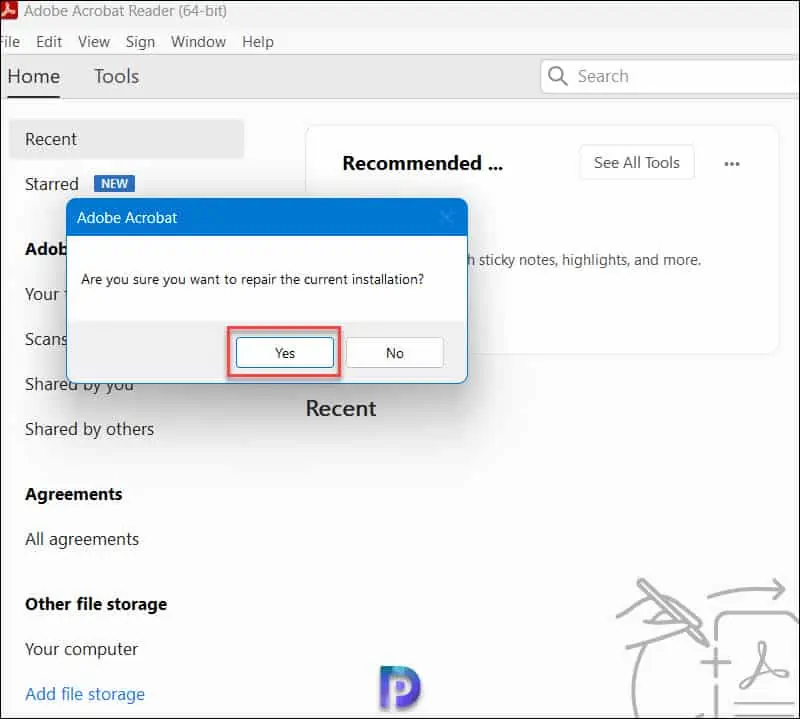Click the Agreements heading
800x719 pixels.
click(x=73, y=494)
